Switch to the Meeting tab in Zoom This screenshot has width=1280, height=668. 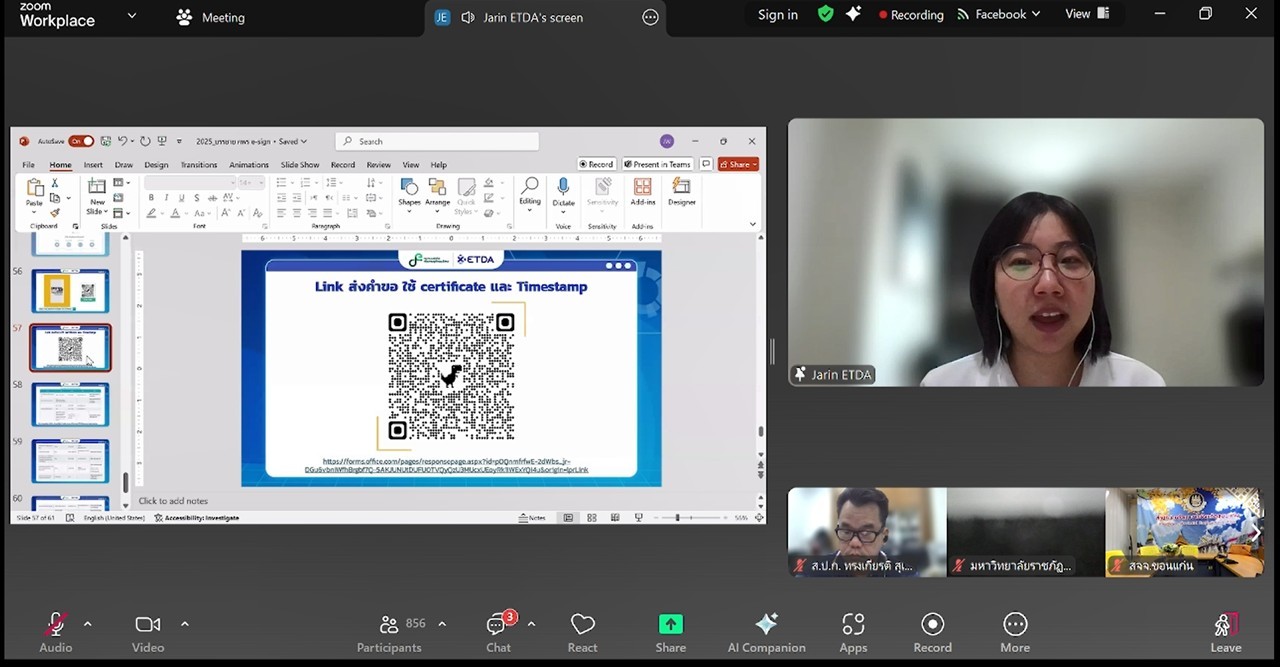[211, 17]
